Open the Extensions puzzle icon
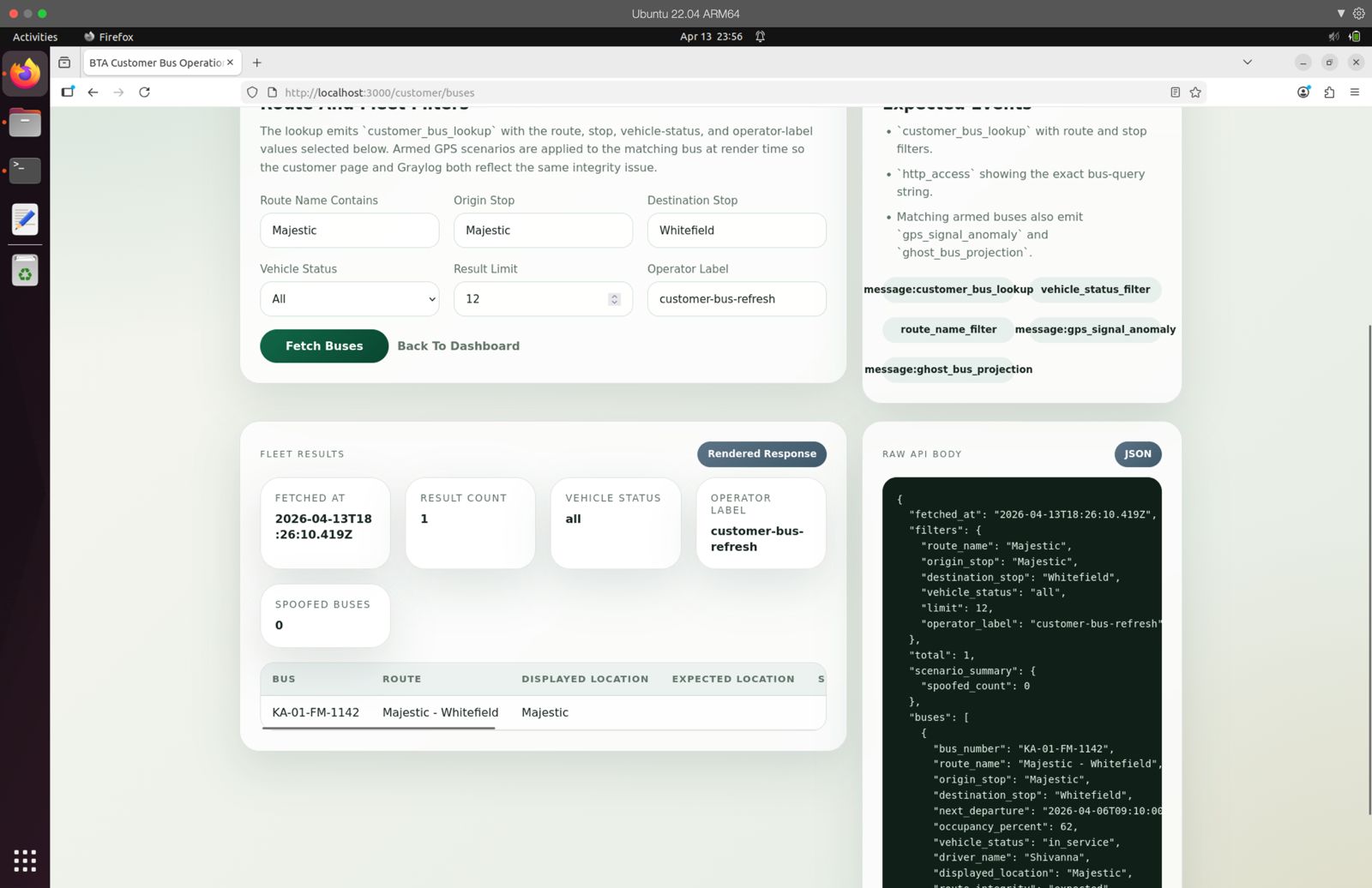This screenshot has height=888, width=1372. coord(1329,93)
